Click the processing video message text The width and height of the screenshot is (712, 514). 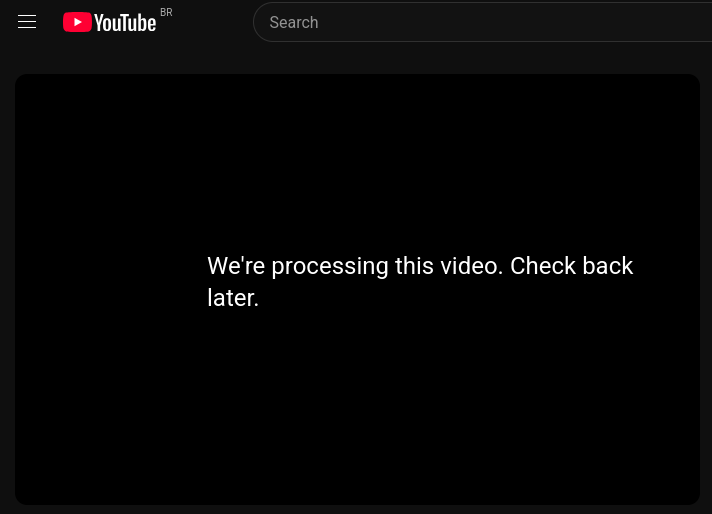(420, 282)
